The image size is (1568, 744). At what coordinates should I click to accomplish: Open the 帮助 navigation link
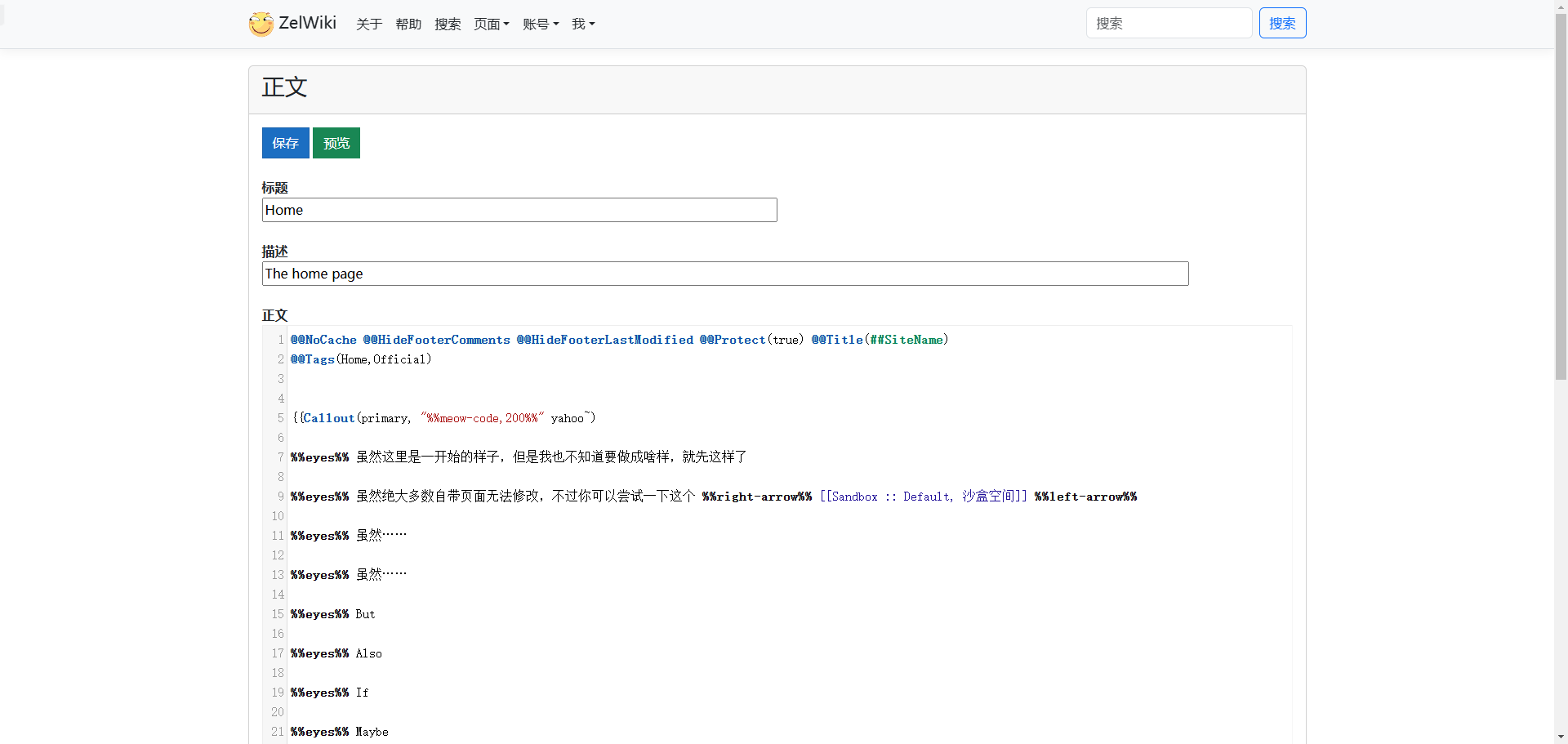point(408,25)
